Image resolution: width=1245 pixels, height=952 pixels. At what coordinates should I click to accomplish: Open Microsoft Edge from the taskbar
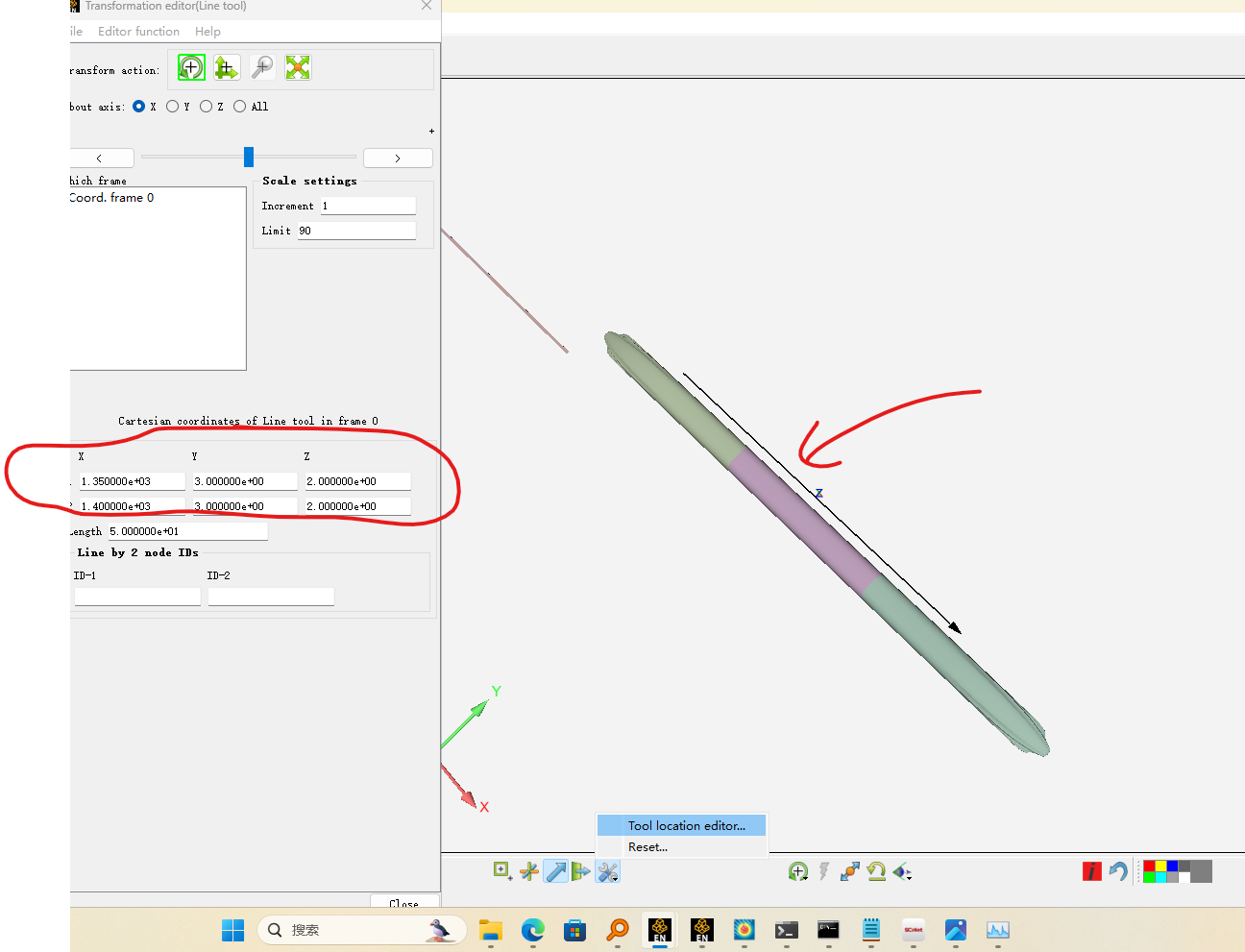click(x=532, y=930)
